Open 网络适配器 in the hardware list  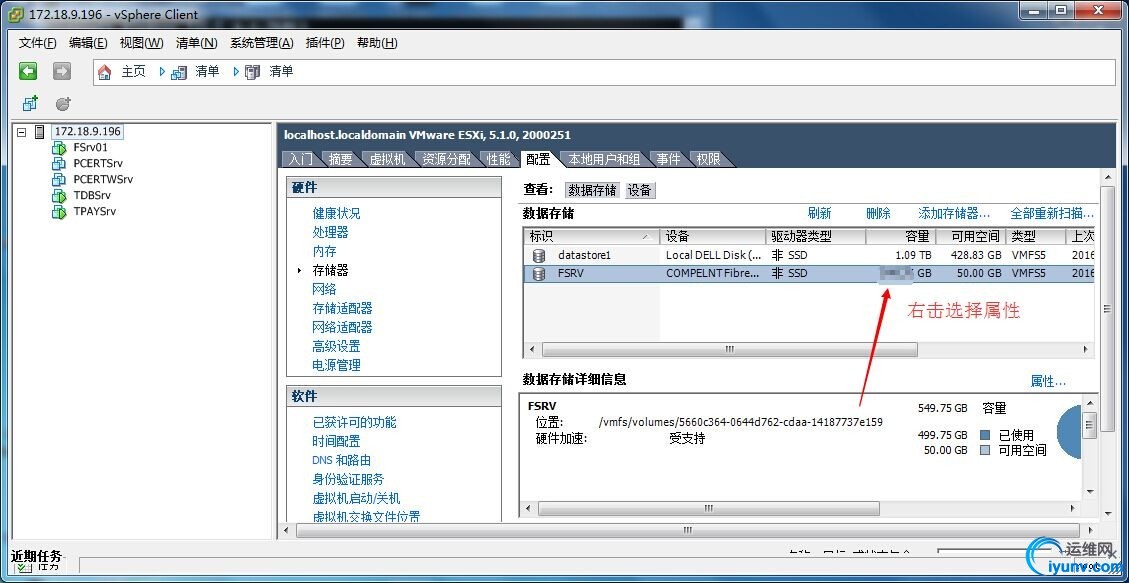click(x=342, y=327)
